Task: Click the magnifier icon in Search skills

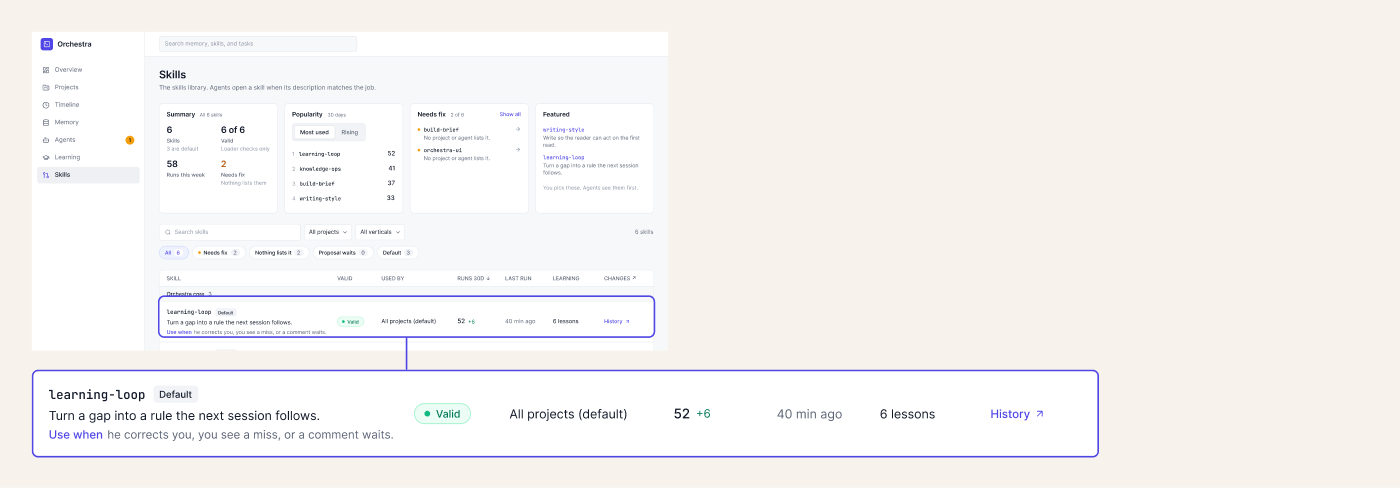Action: click(x=168, y=232)
